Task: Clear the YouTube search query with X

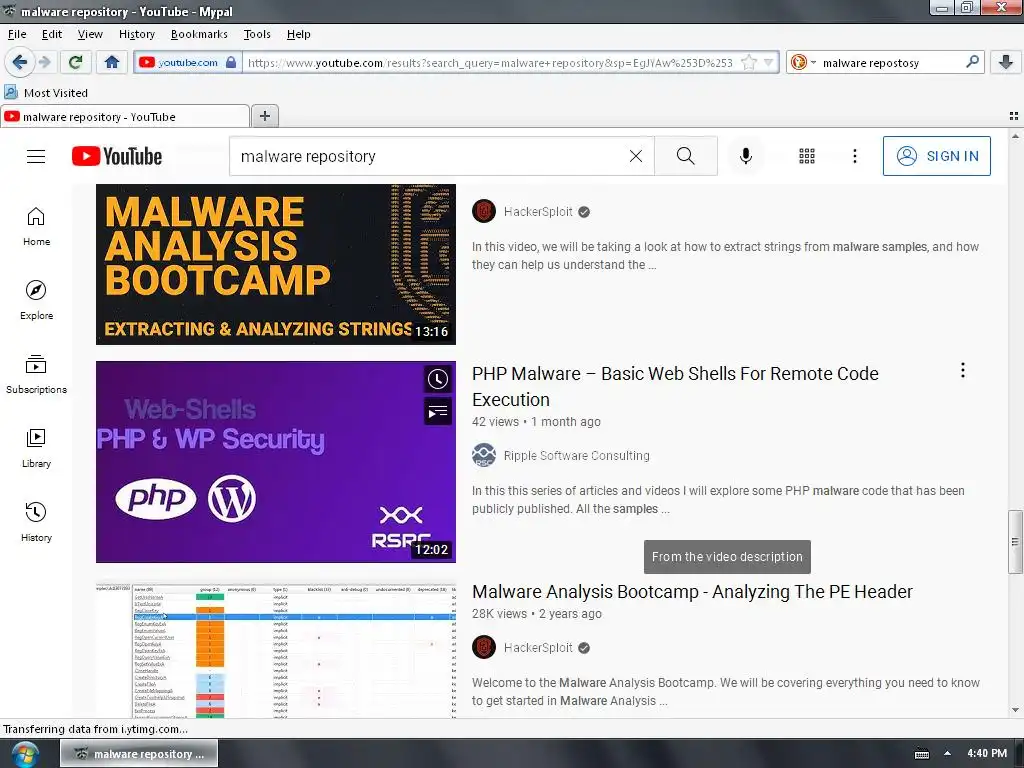Action: [x=635, y=156]
